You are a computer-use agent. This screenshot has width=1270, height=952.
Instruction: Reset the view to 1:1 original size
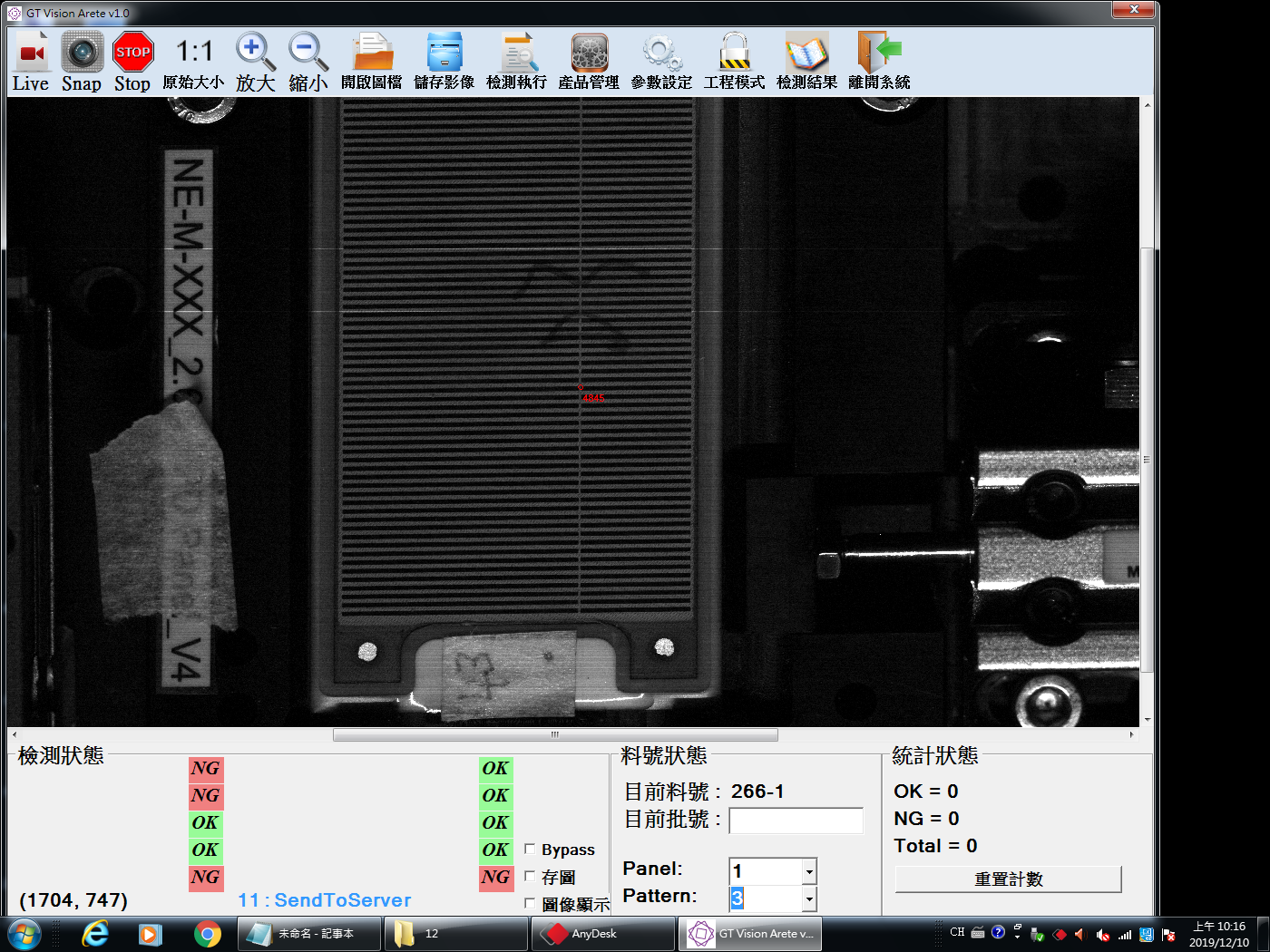[193, 62]
